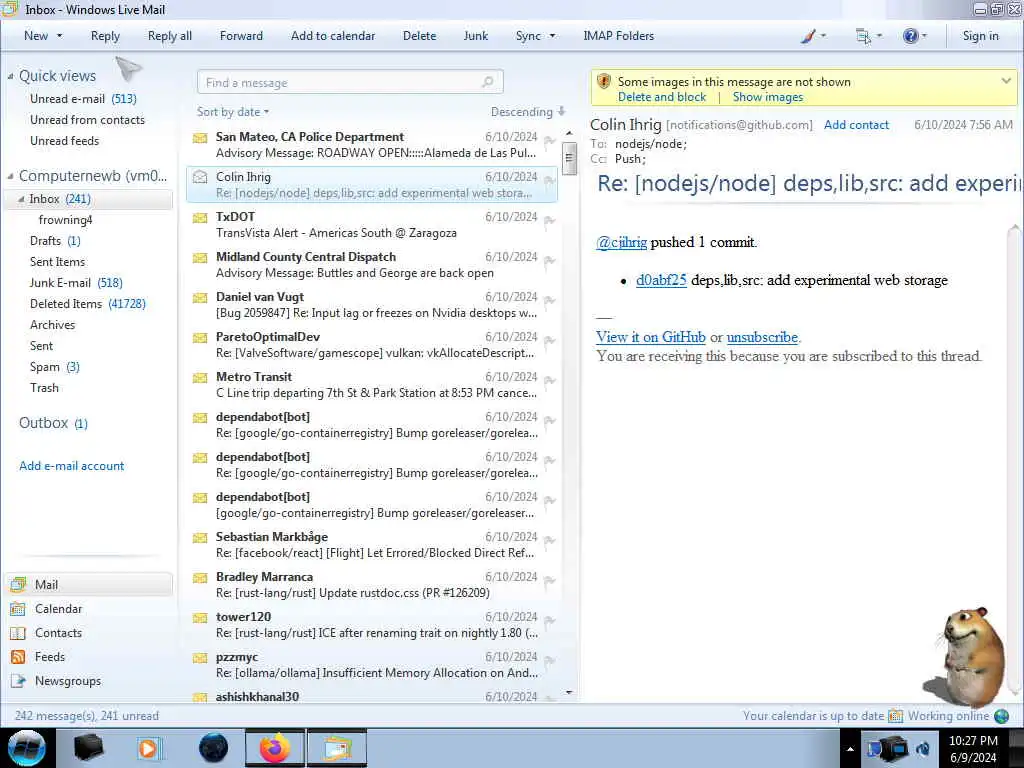Viewport: 1024px width, 768px height.
Task: Click the message list scrollbar thumb
Action: [x=569, y=157]
